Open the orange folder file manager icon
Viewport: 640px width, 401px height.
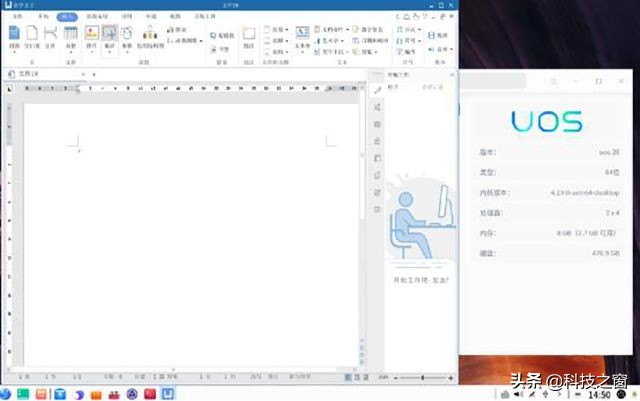[96, 394]
